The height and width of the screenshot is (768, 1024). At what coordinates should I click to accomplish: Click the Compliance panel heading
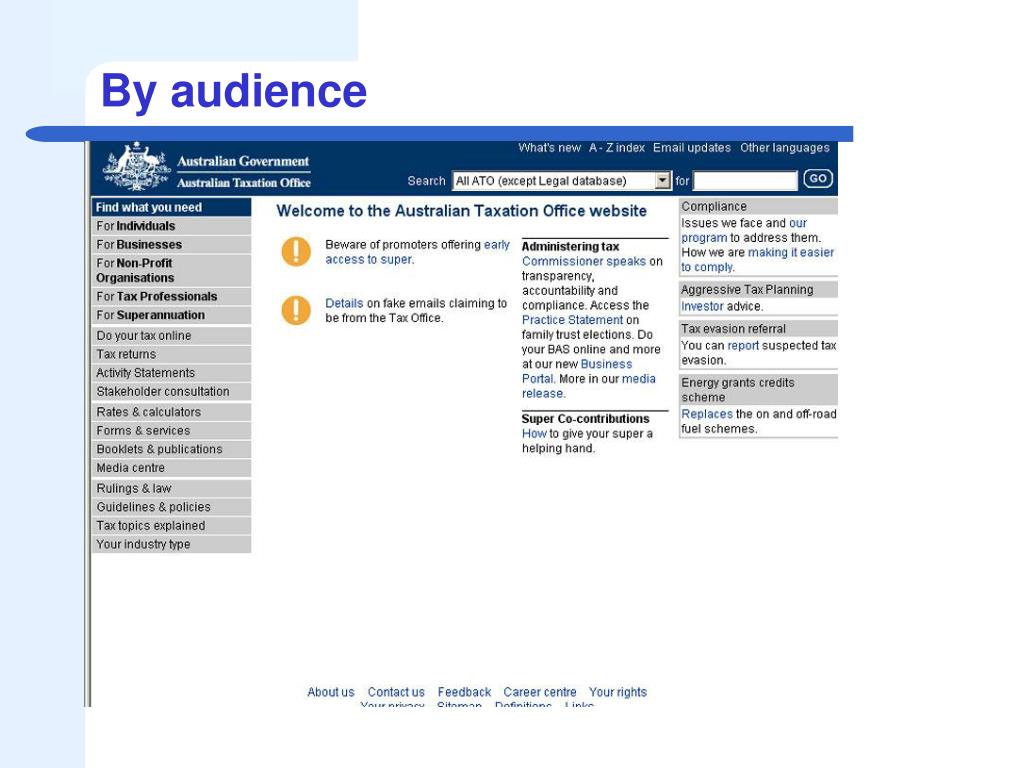click(758, 206)
